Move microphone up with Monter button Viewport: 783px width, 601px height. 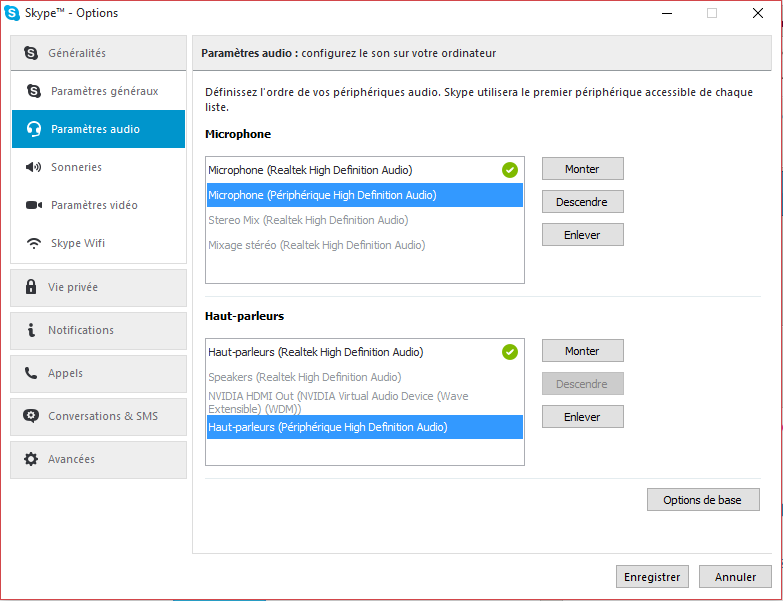pos(583,169)
